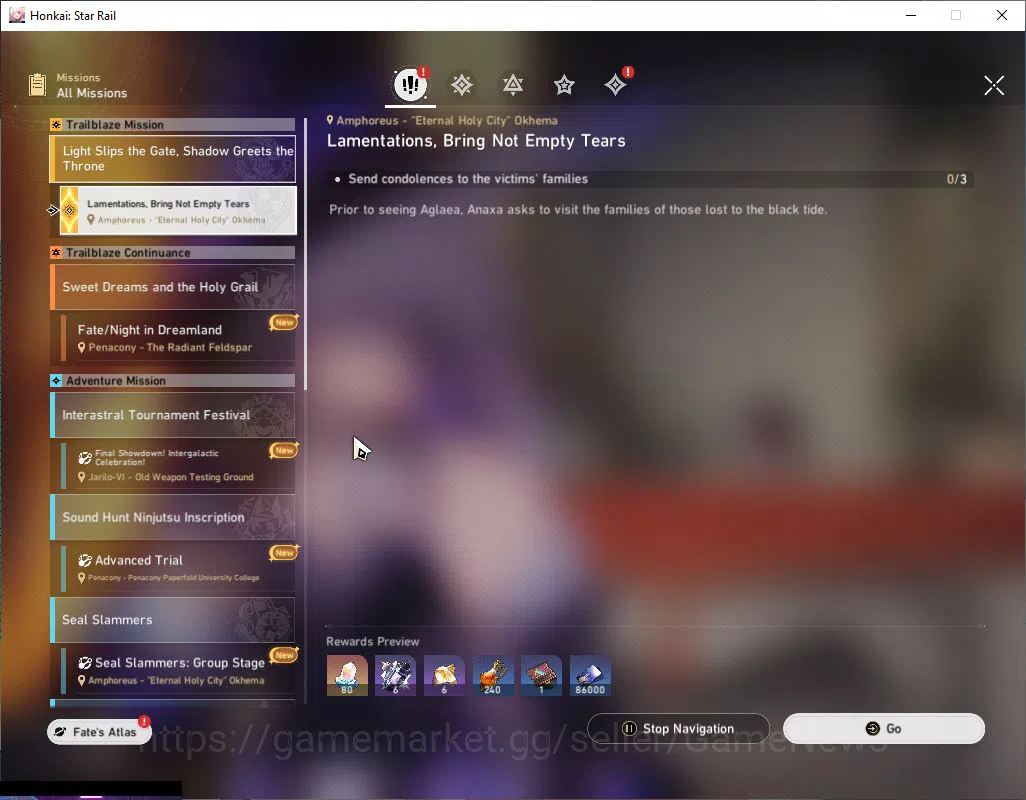
Task: Click the Missions clipboard icon
Action: pyautogui.click(x=37, y=85)
